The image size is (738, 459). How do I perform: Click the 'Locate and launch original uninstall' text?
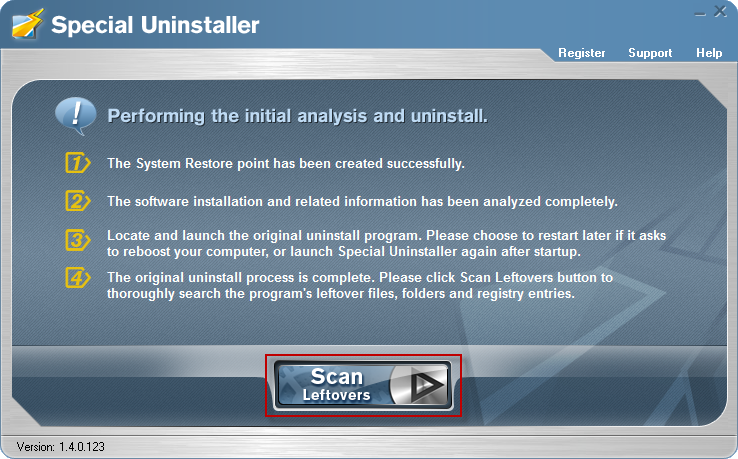[x=386, y=243]
